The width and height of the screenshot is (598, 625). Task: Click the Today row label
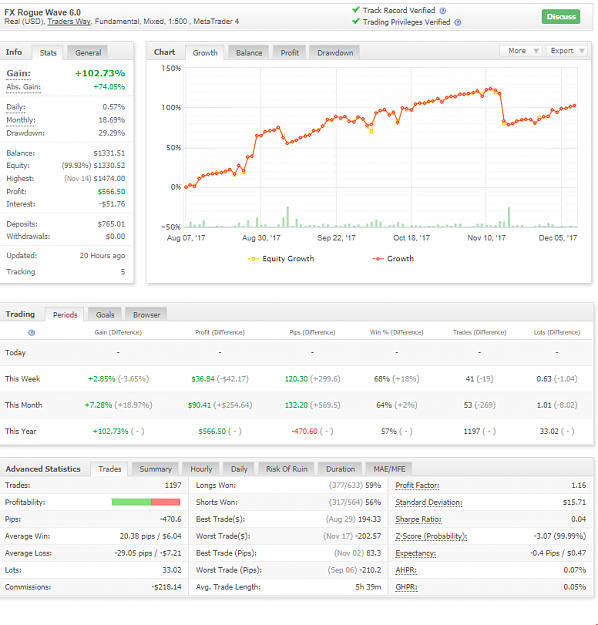pos(15,353)
